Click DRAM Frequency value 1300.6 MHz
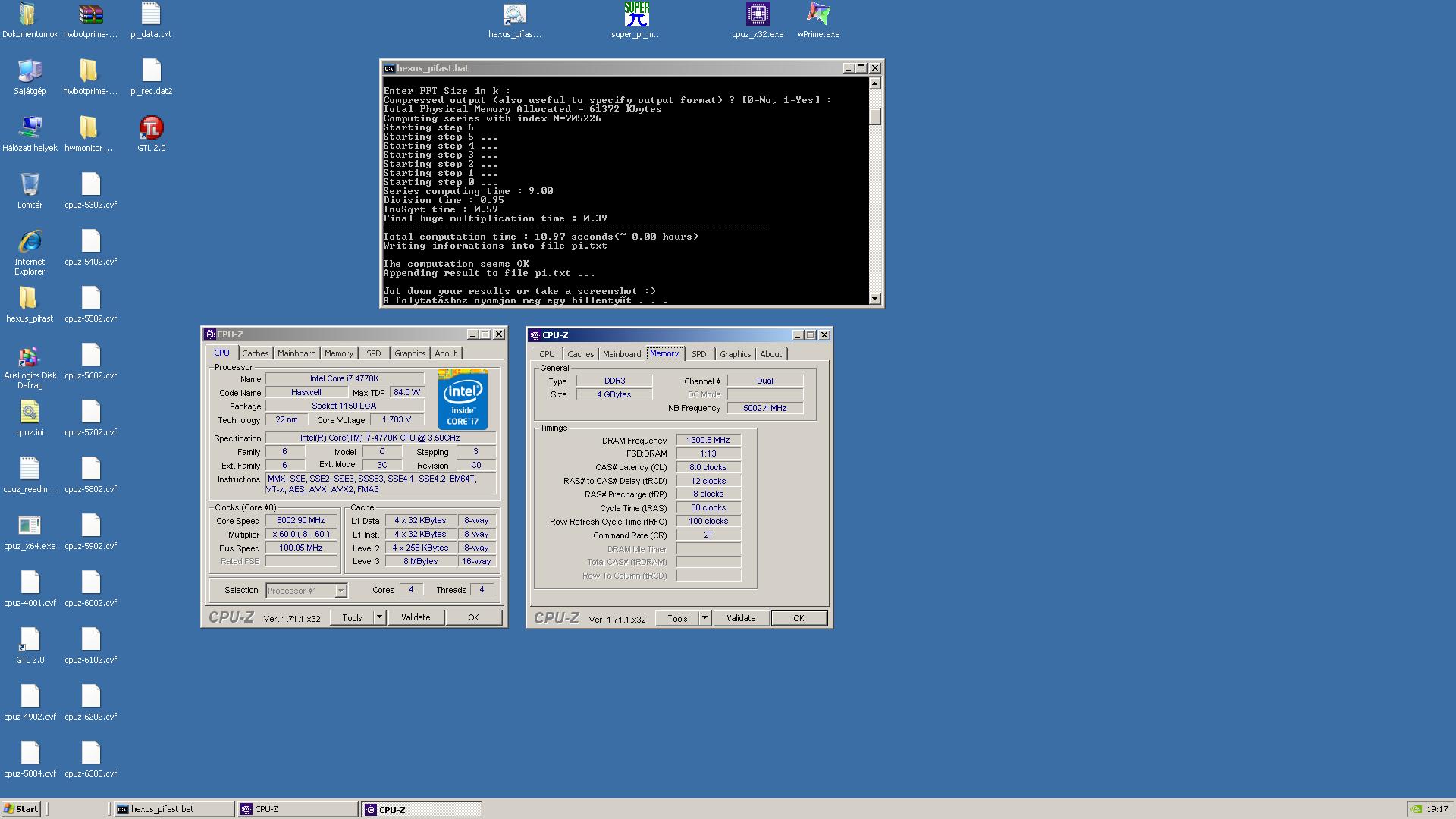Image resolution: width=1456 pixels, height=819 pixels. [x=708, y=440]
